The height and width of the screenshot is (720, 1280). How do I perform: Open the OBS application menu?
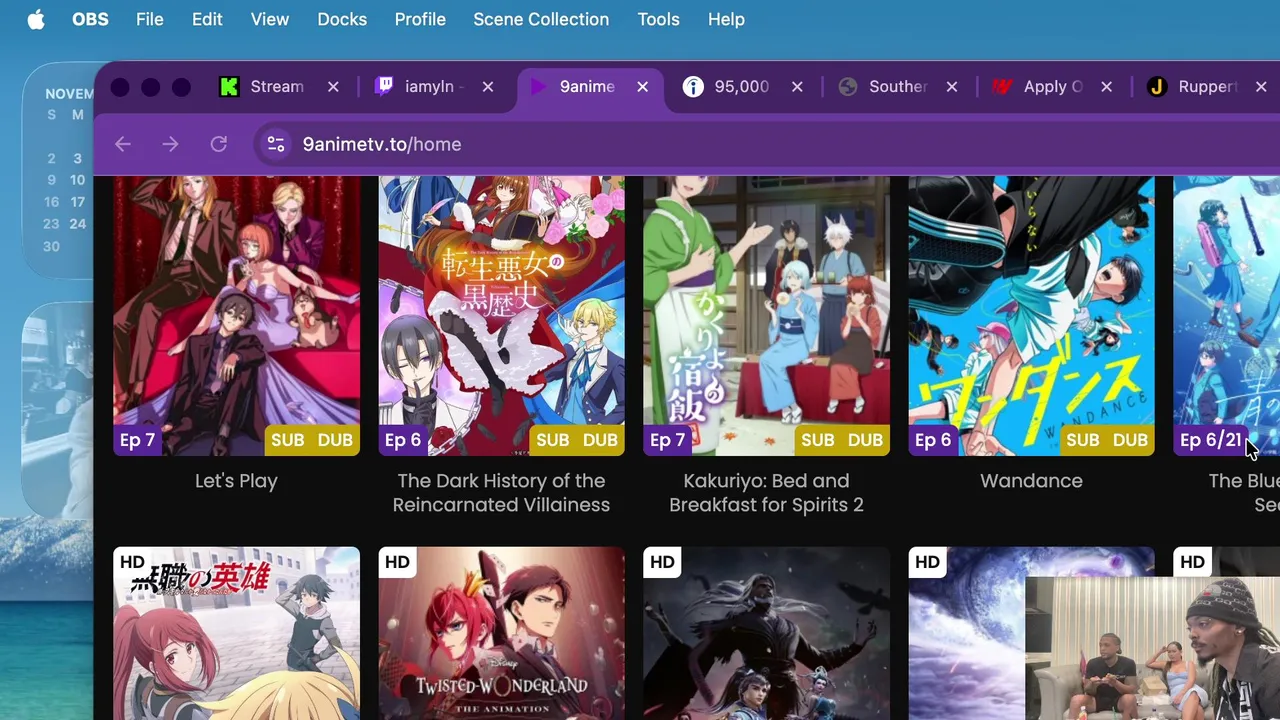click(90, 19)
